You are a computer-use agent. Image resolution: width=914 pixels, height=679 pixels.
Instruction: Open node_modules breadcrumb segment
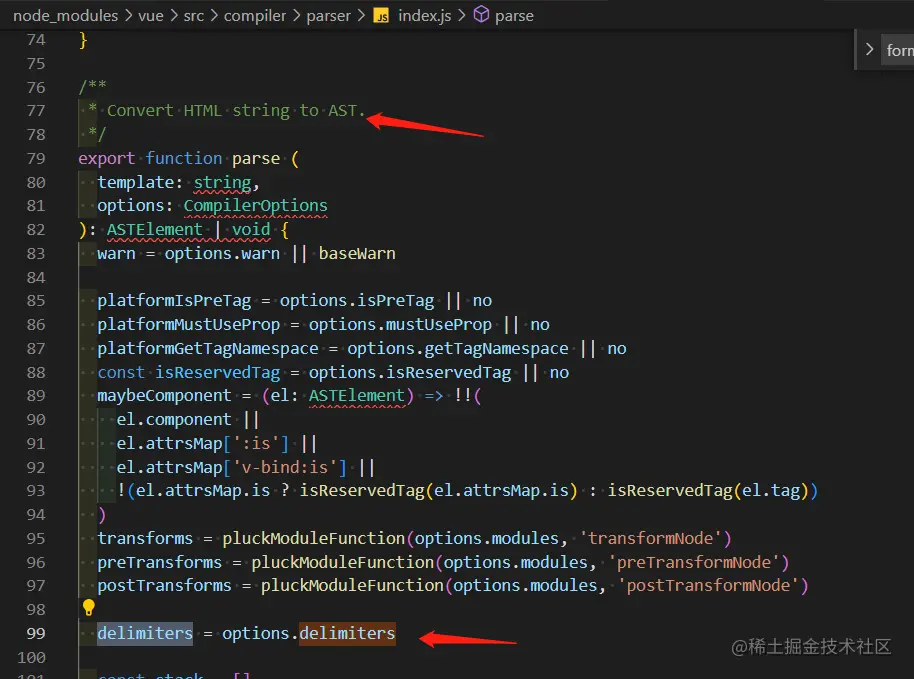pyautogui.click(x=65, y=16)
